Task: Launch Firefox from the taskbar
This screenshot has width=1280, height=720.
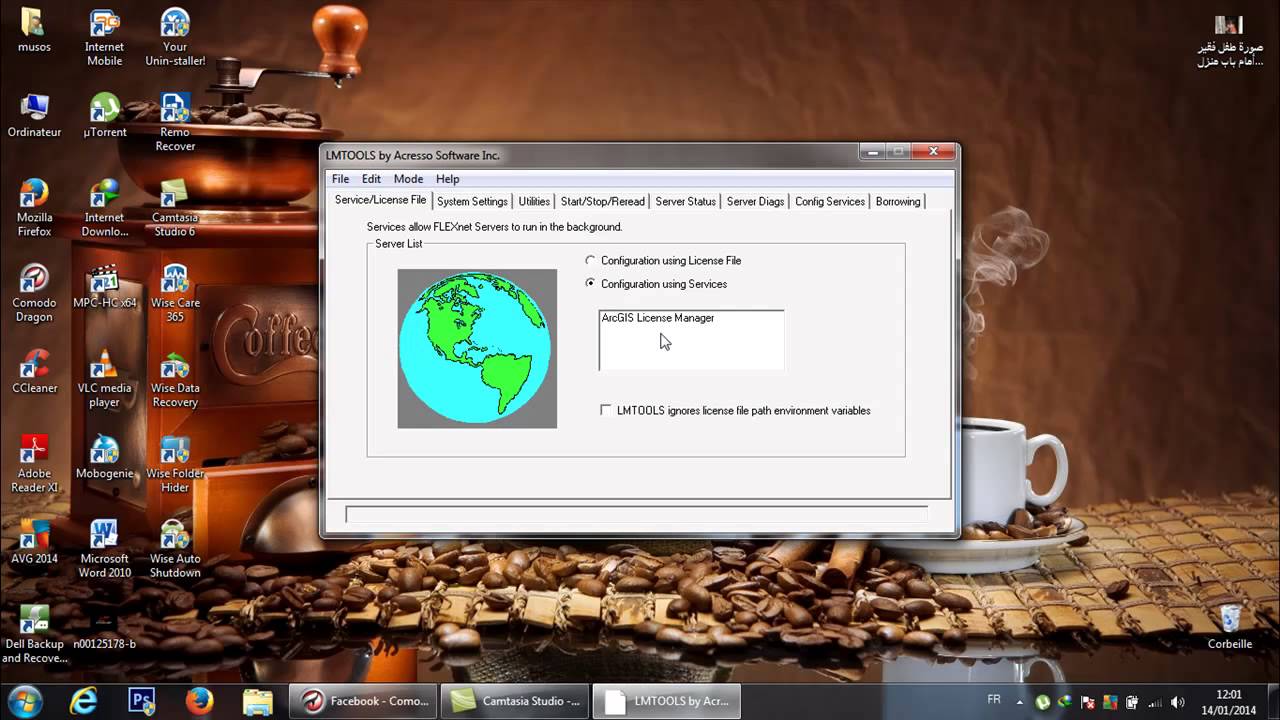Action: 200,700
